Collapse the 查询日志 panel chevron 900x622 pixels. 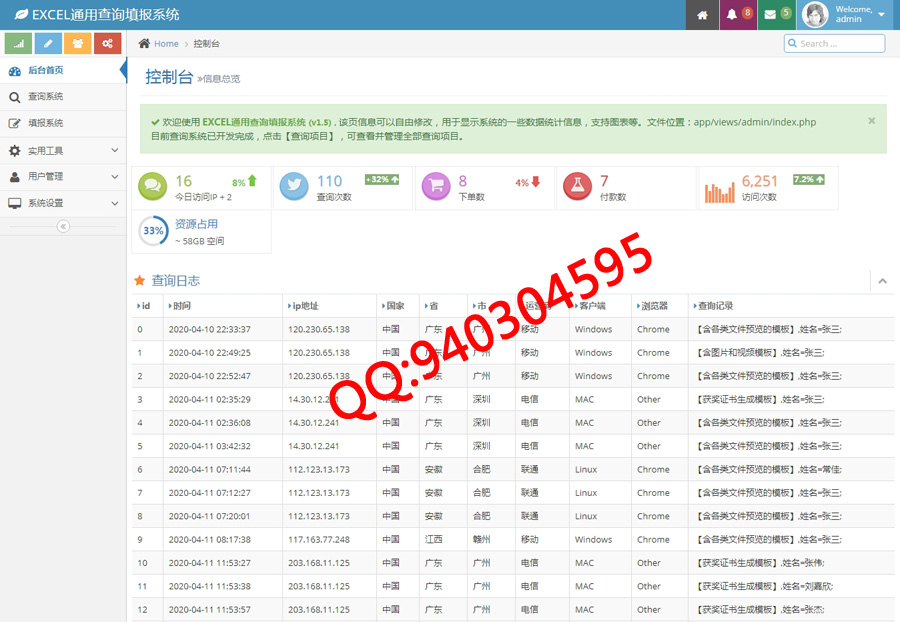(x=882, y=282)
